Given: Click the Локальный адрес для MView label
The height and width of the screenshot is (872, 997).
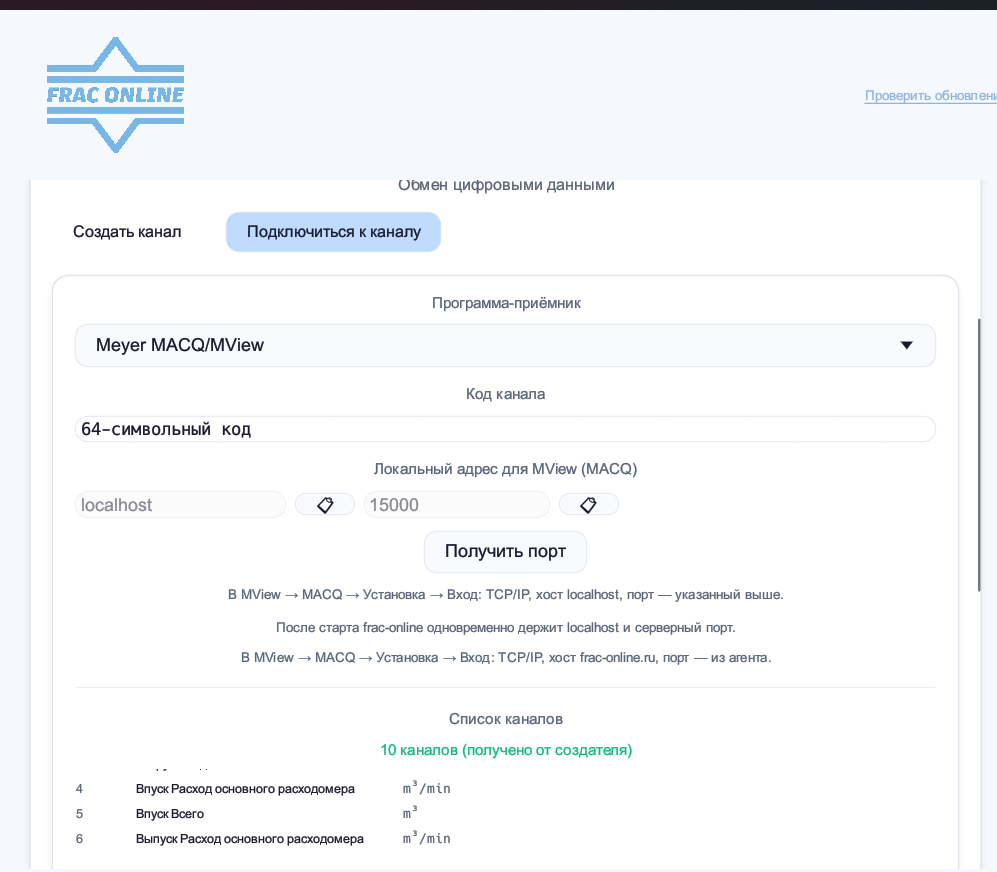Looking at the screenshot, I should 506,468.
